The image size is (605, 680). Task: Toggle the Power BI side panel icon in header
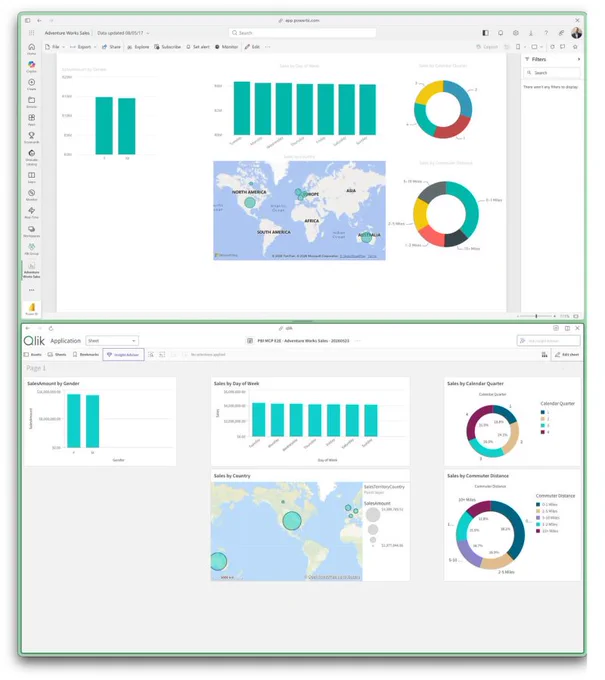485,33
